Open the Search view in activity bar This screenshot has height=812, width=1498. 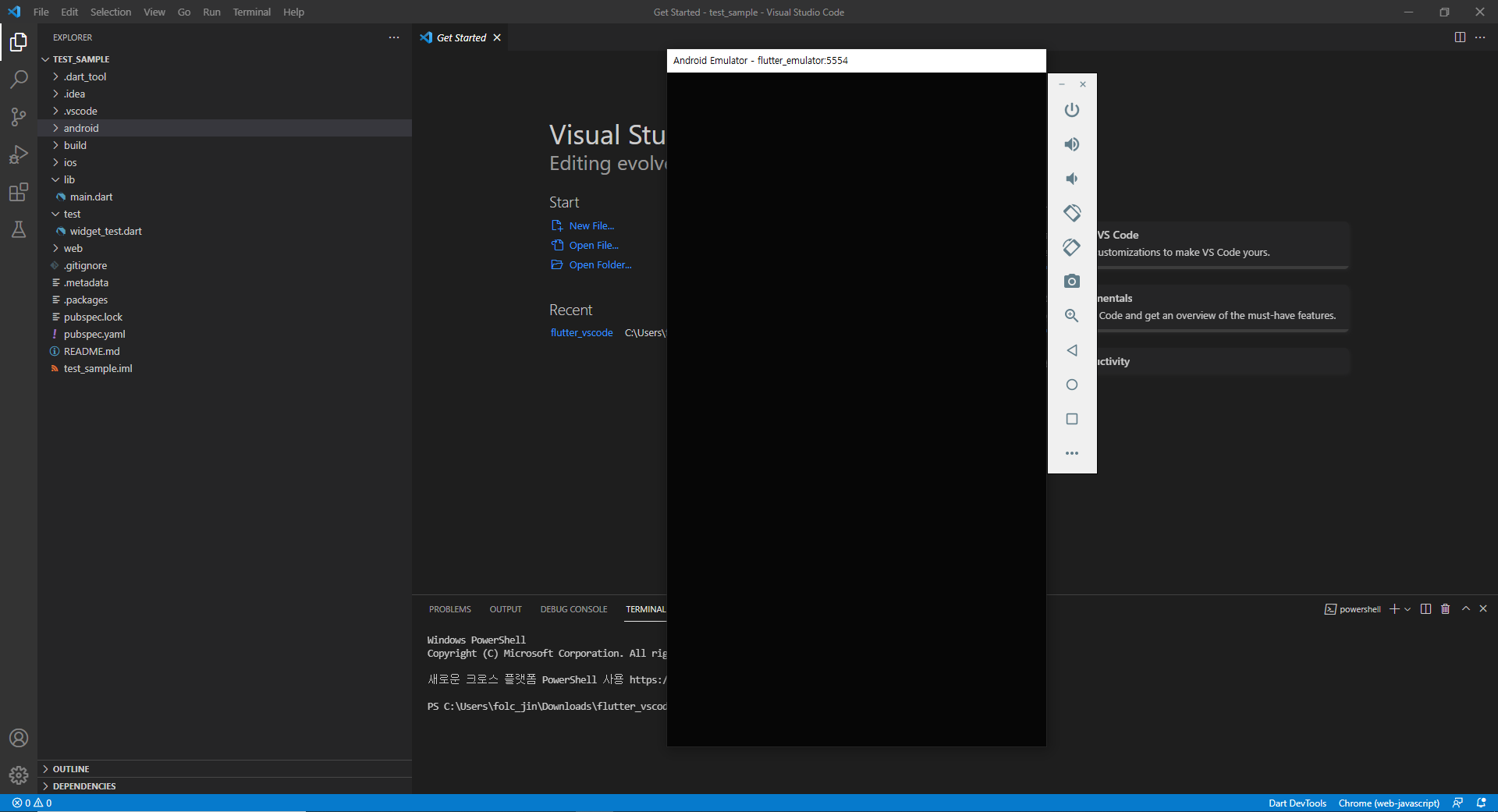(x=19, y=80)
